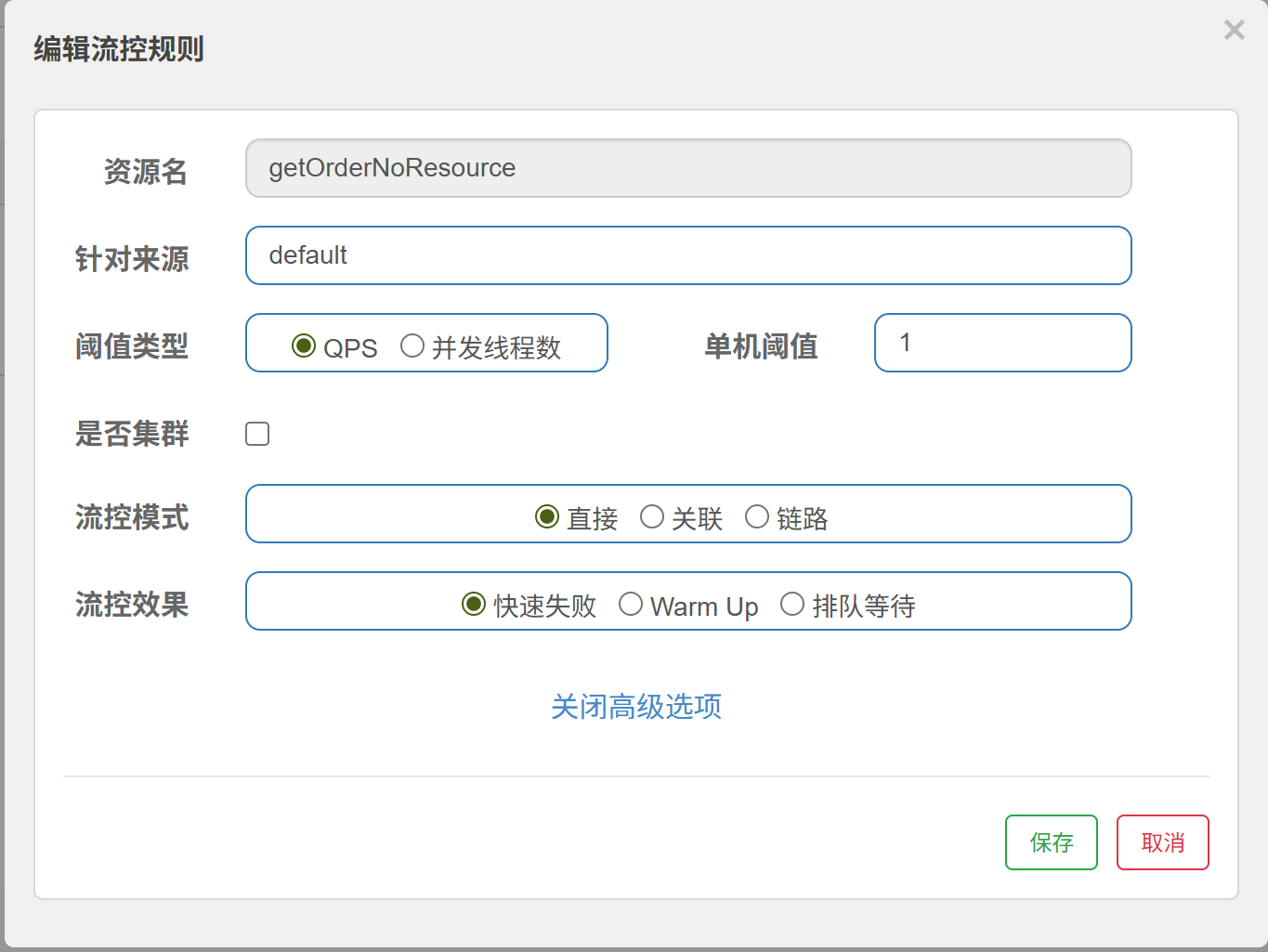This screenshot has width=1268, height=952.
Task: Click the 流控模式 label
Action: click(x=132, y=517)
